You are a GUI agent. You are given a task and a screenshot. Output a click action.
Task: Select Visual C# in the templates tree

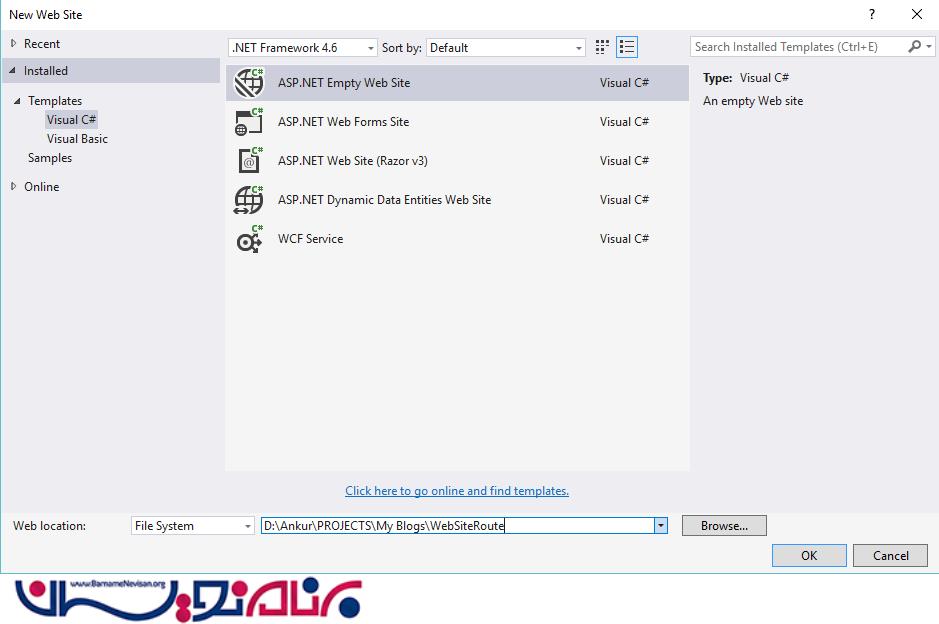(x=71, y=120)
